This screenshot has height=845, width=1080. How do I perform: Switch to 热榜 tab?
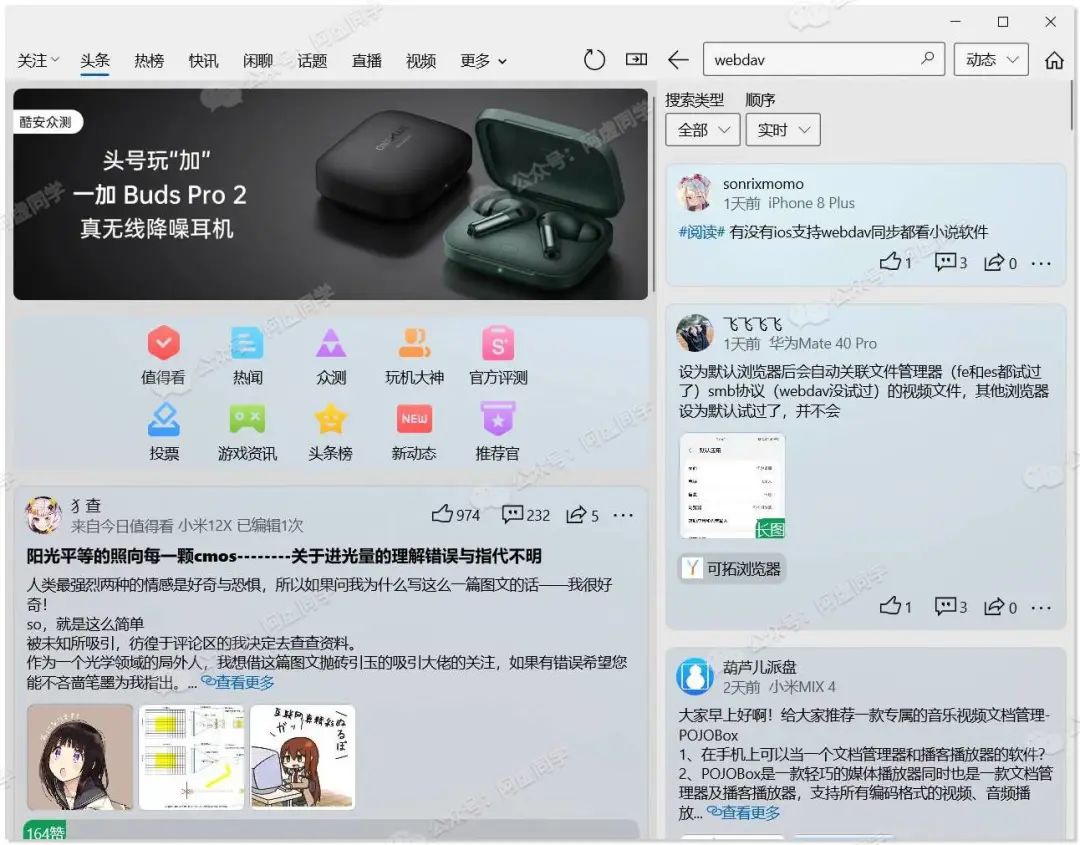(149, 61)
